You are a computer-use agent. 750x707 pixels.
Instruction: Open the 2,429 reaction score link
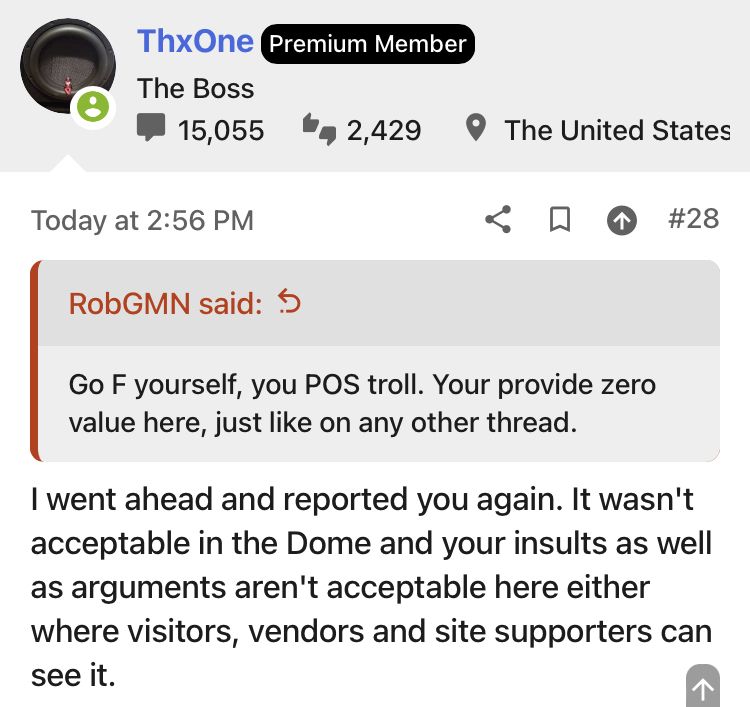click(x=384, y=131)
